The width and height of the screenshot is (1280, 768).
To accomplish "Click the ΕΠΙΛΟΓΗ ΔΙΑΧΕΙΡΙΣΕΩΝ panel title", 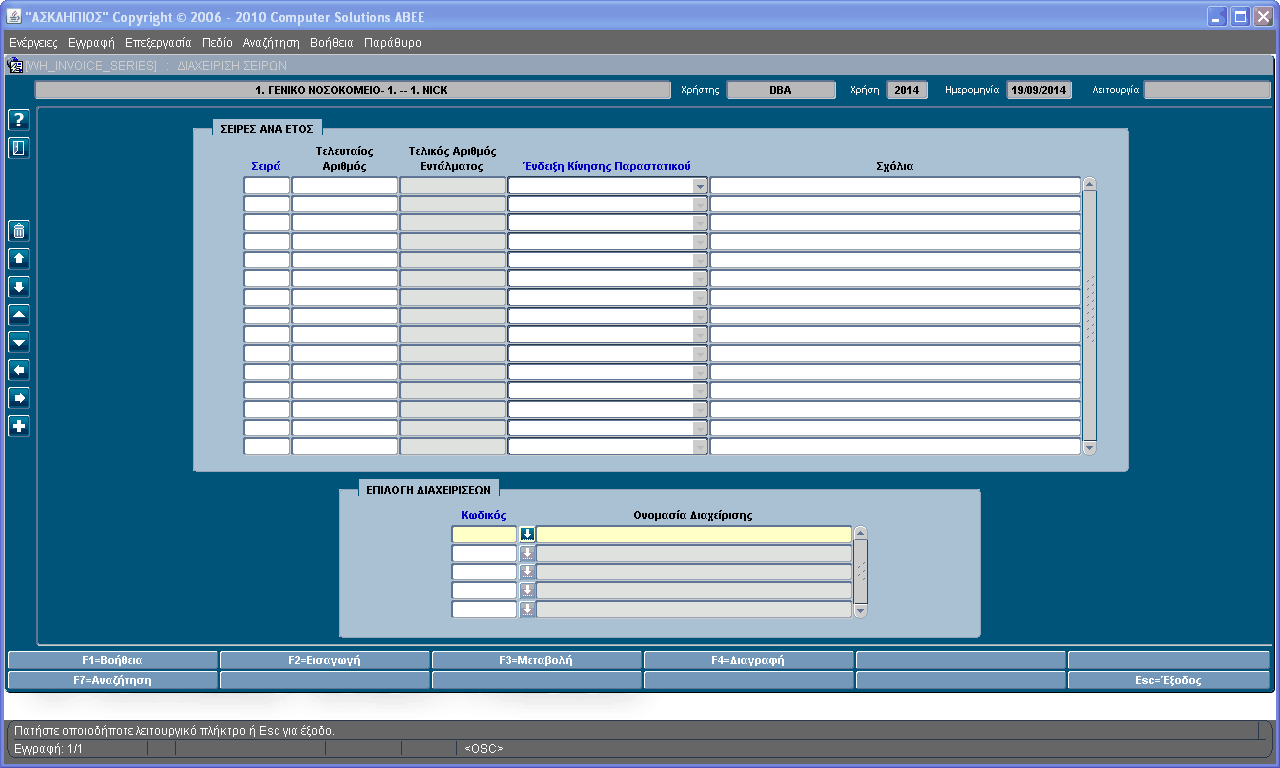I will point(429,490).
